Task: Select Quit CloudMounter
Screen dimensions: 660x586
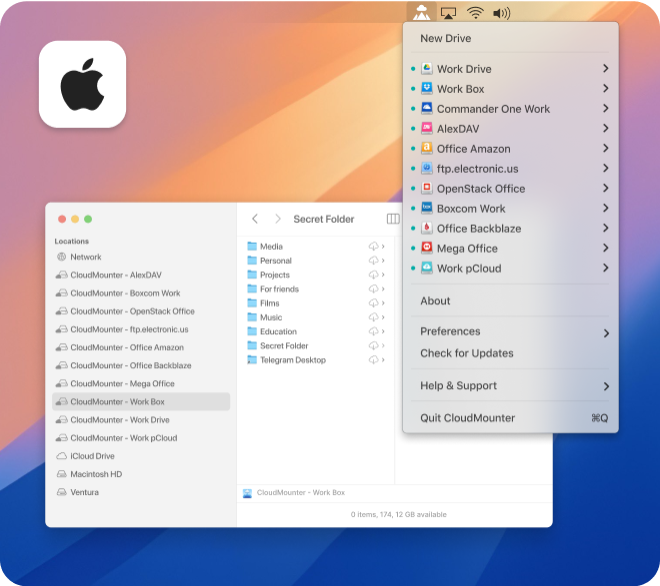Action: tap(510, 418)
